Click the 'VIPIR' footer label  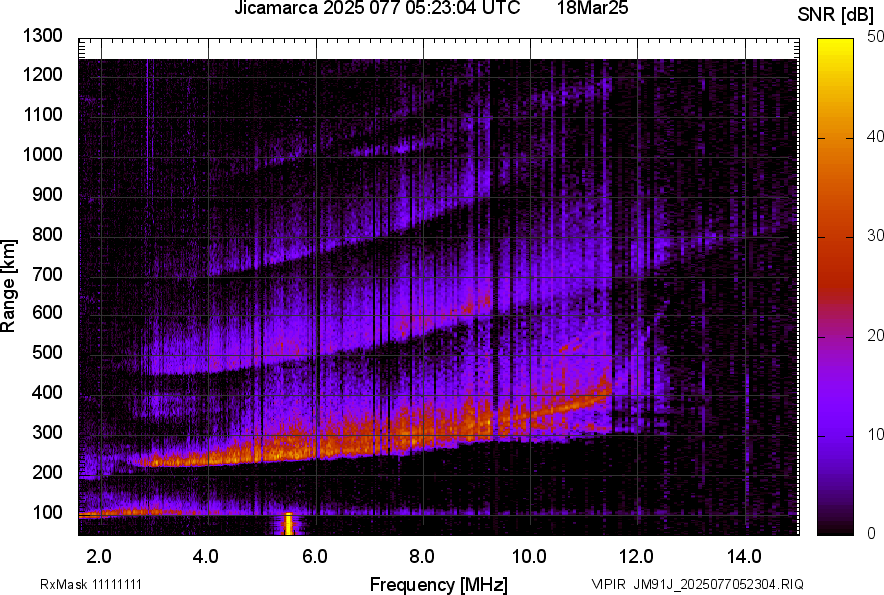(x=608, y=585)
